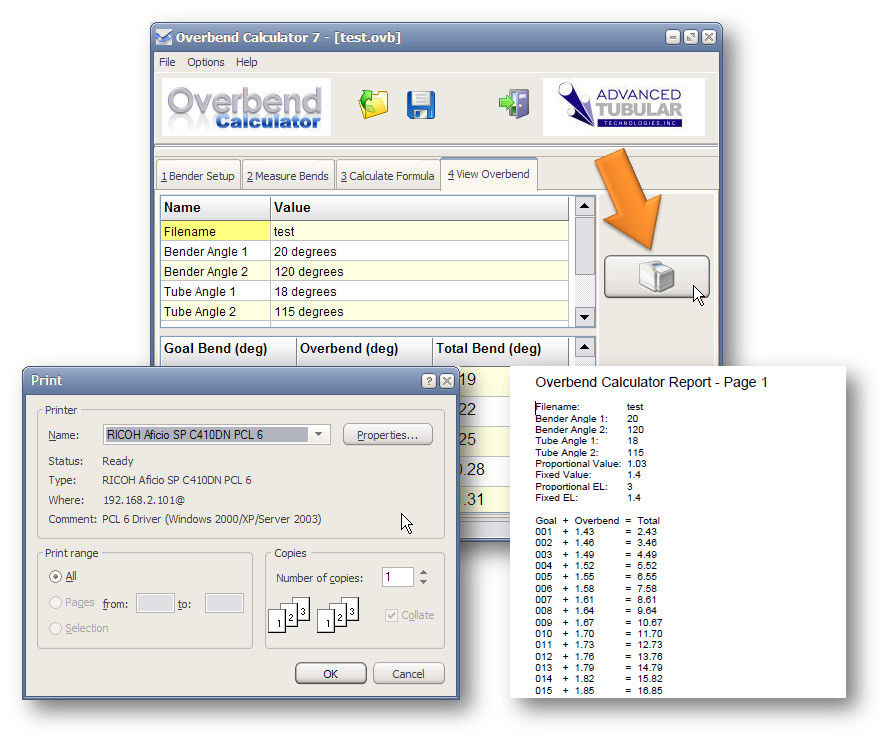The image size is (888, 742).
Task: Click the Advanced Tubular Technologies logo
Action: click(624, 107)
